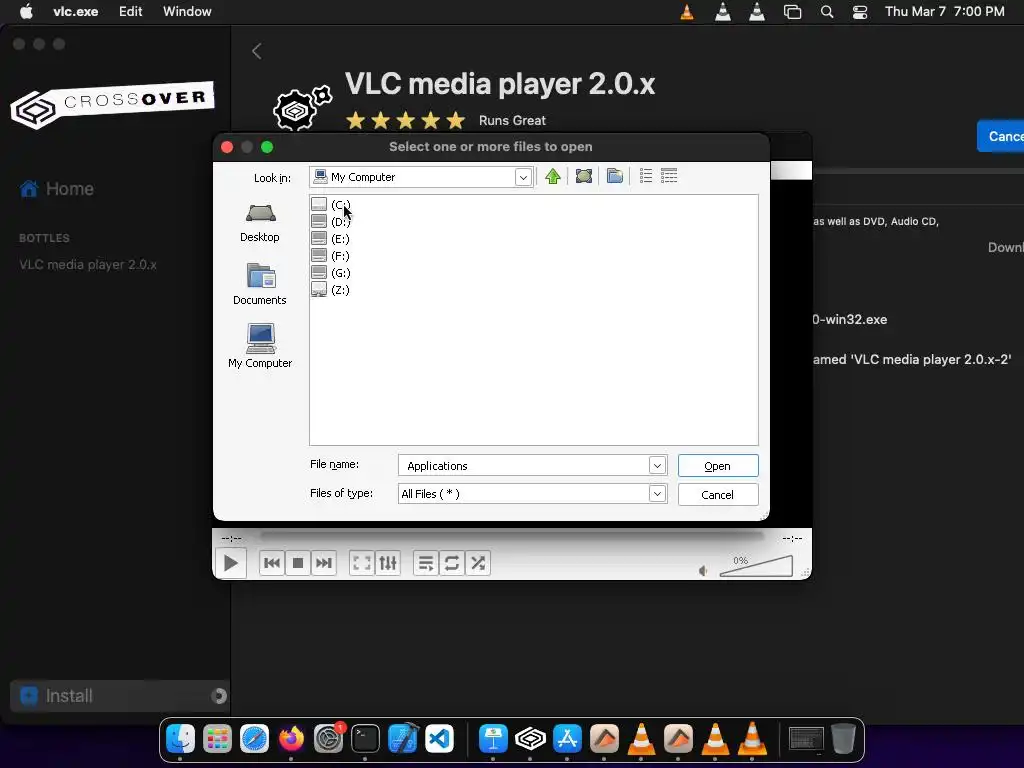The height and width of the screenshot is (768, 1024).
Task: Expand the Files of type dropdown arrow
Action: pos(657,494)
